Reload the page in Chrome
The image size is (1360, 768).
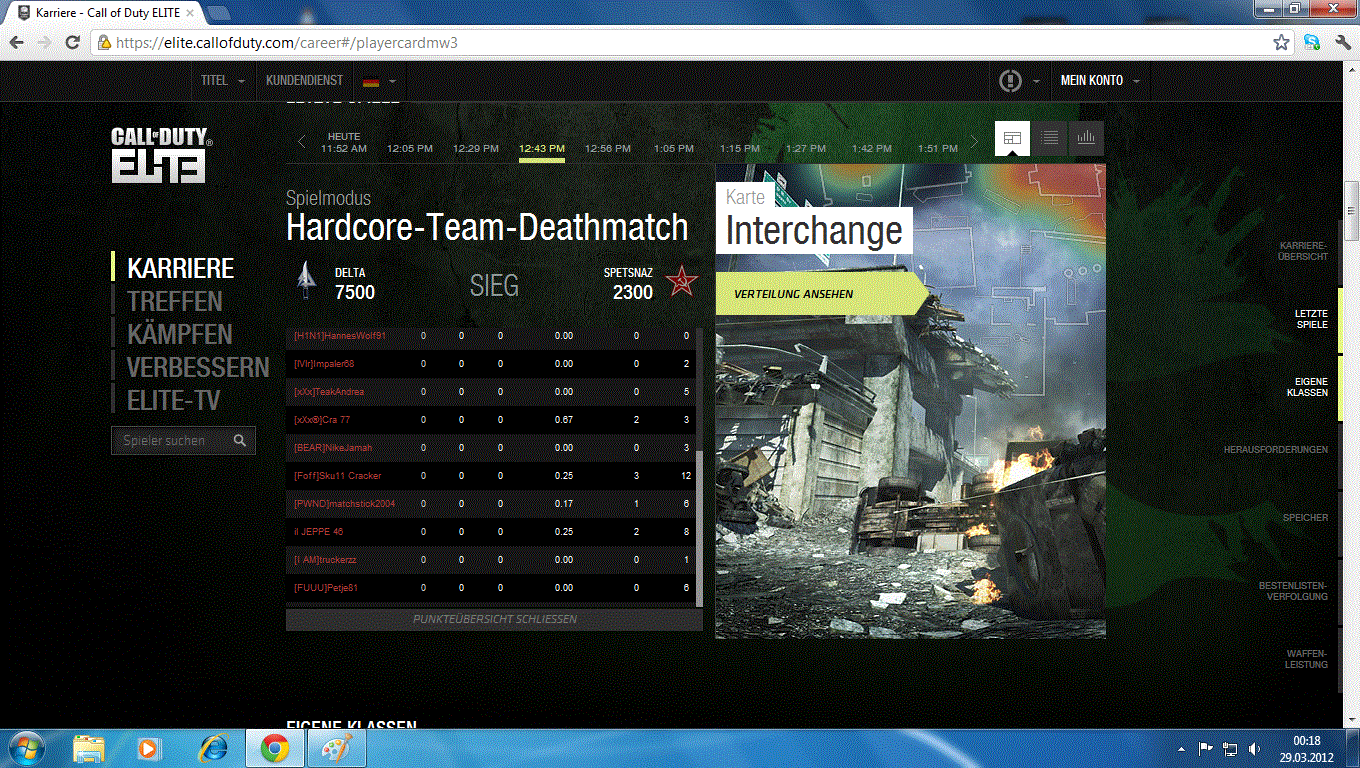click(x=72, y=43)
